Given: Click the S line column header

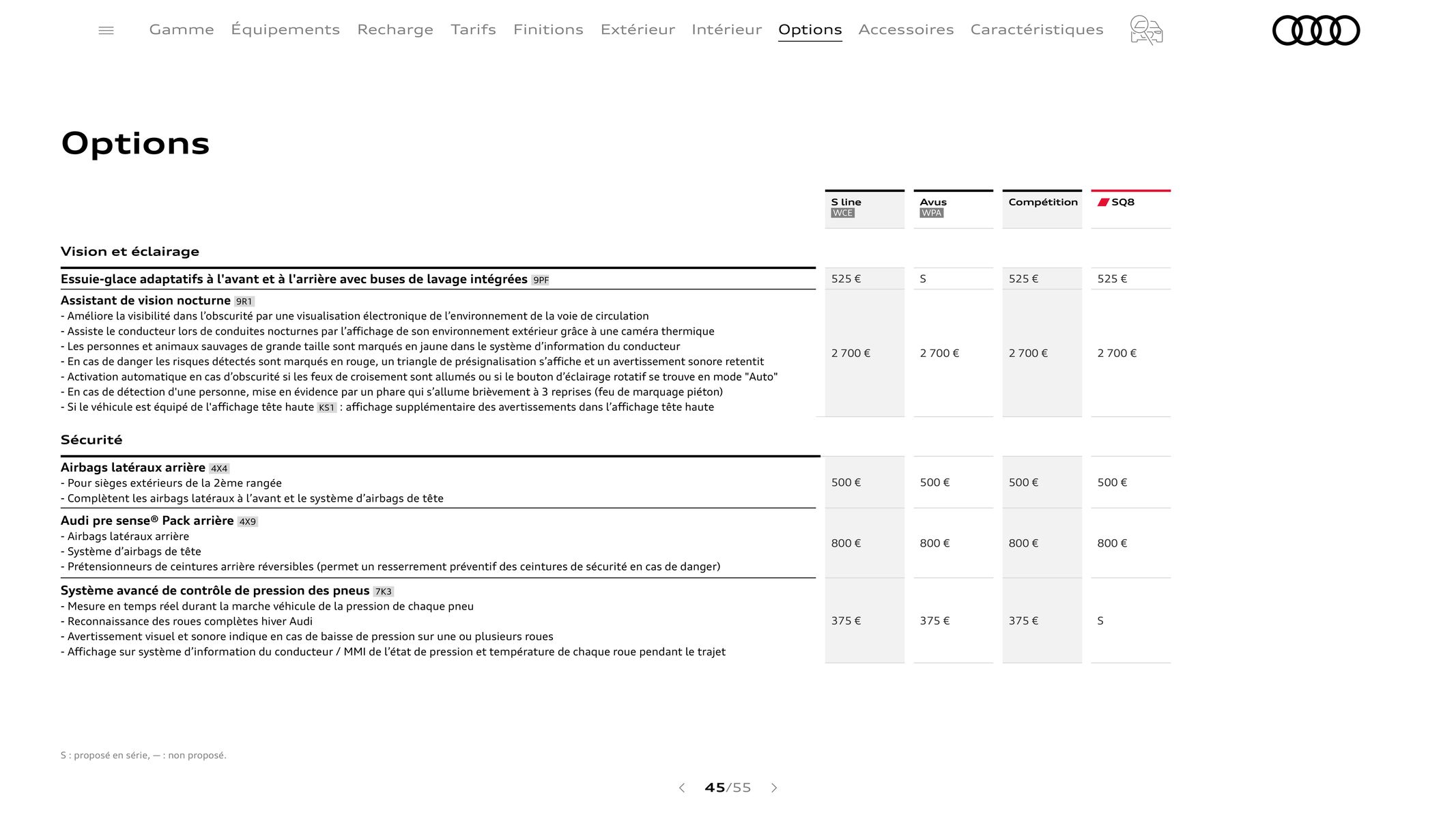Looking at the screenshot, I should click(x=864, y=209).
